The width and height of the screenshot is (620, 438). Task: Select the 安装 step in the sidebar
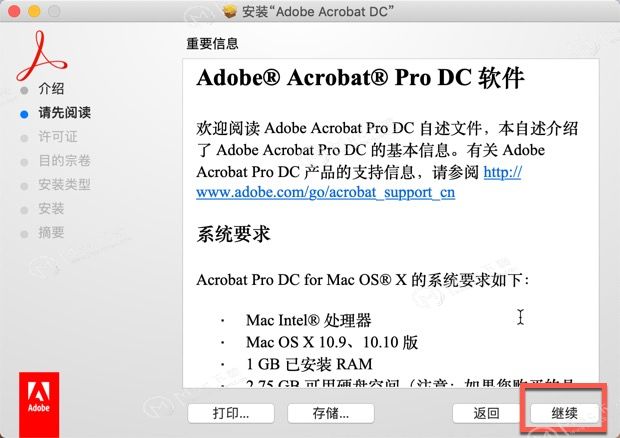tap(51, 209)
